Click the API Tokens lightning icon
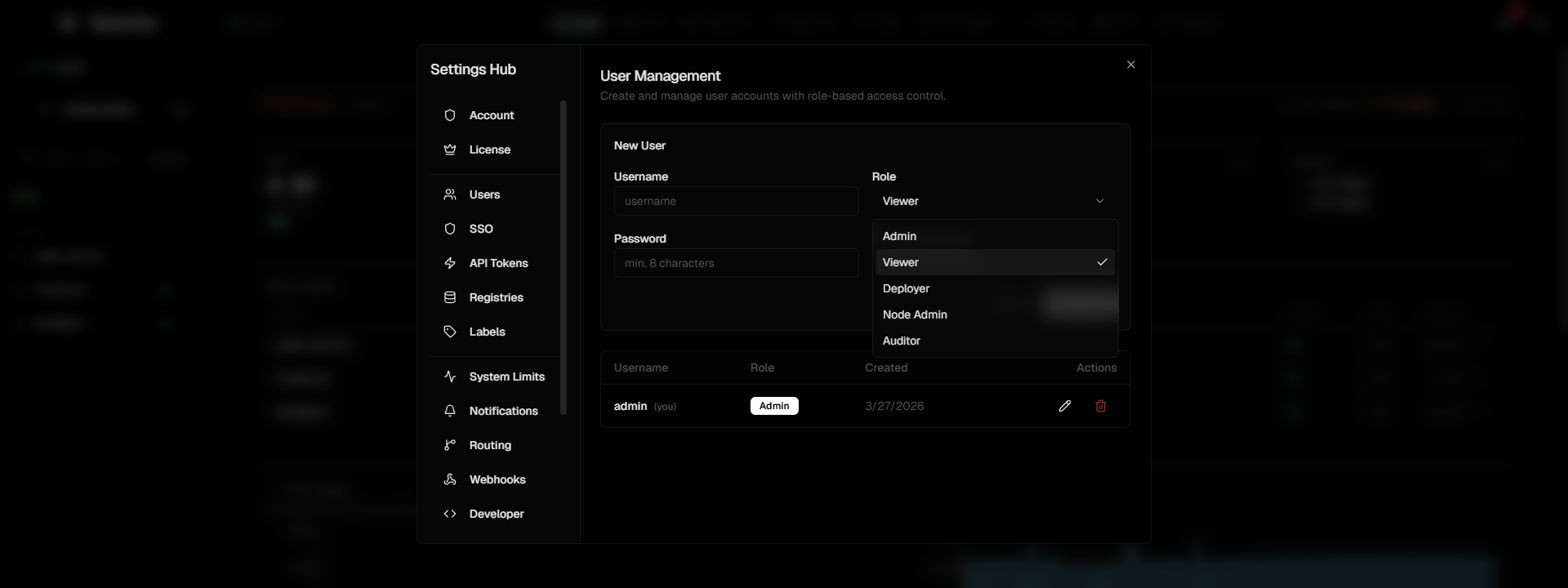1568x588 pixels. (x=449, y=263)
